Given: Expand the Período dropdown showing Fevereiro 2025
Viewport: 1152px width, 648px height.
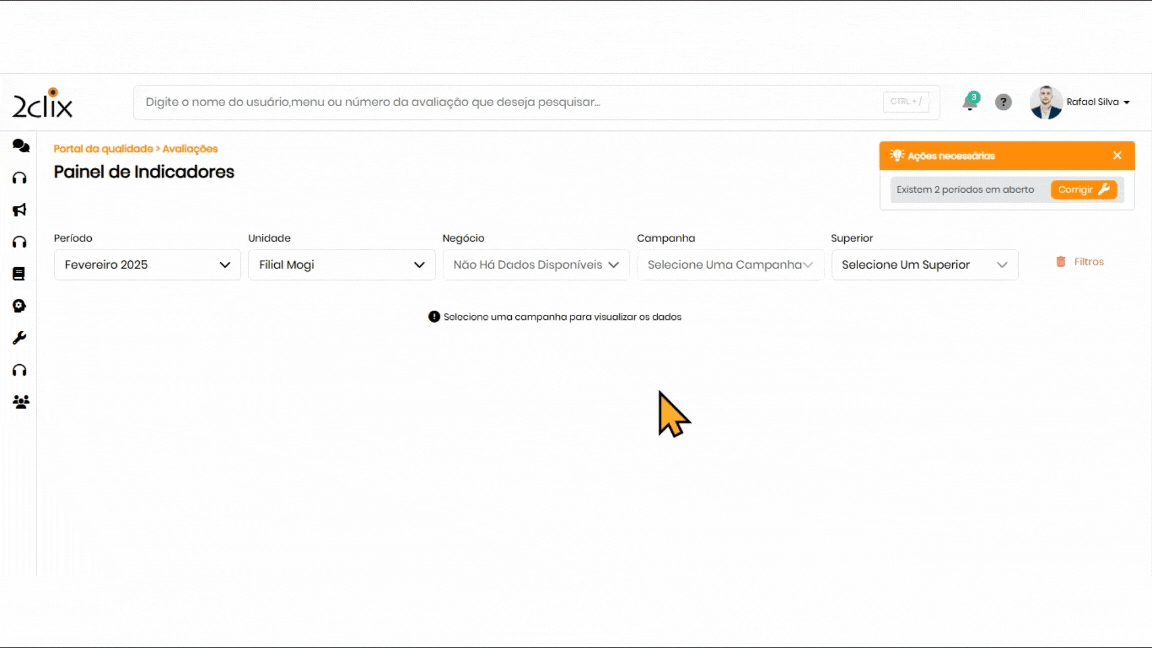Looking at the screenshot, I should [x=147, y=265].
